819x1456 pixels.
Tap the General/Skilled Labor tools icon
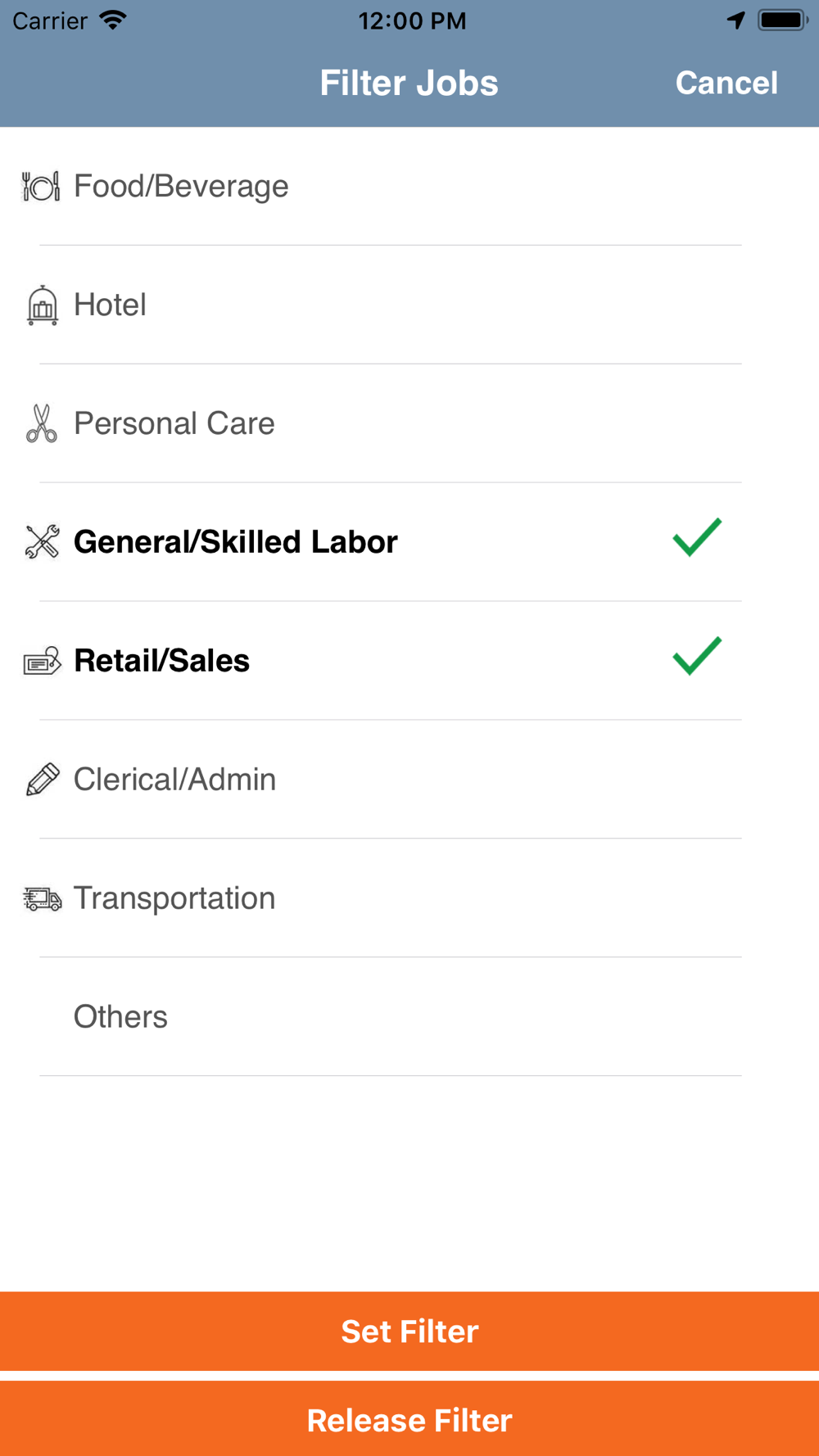[42, 542]
